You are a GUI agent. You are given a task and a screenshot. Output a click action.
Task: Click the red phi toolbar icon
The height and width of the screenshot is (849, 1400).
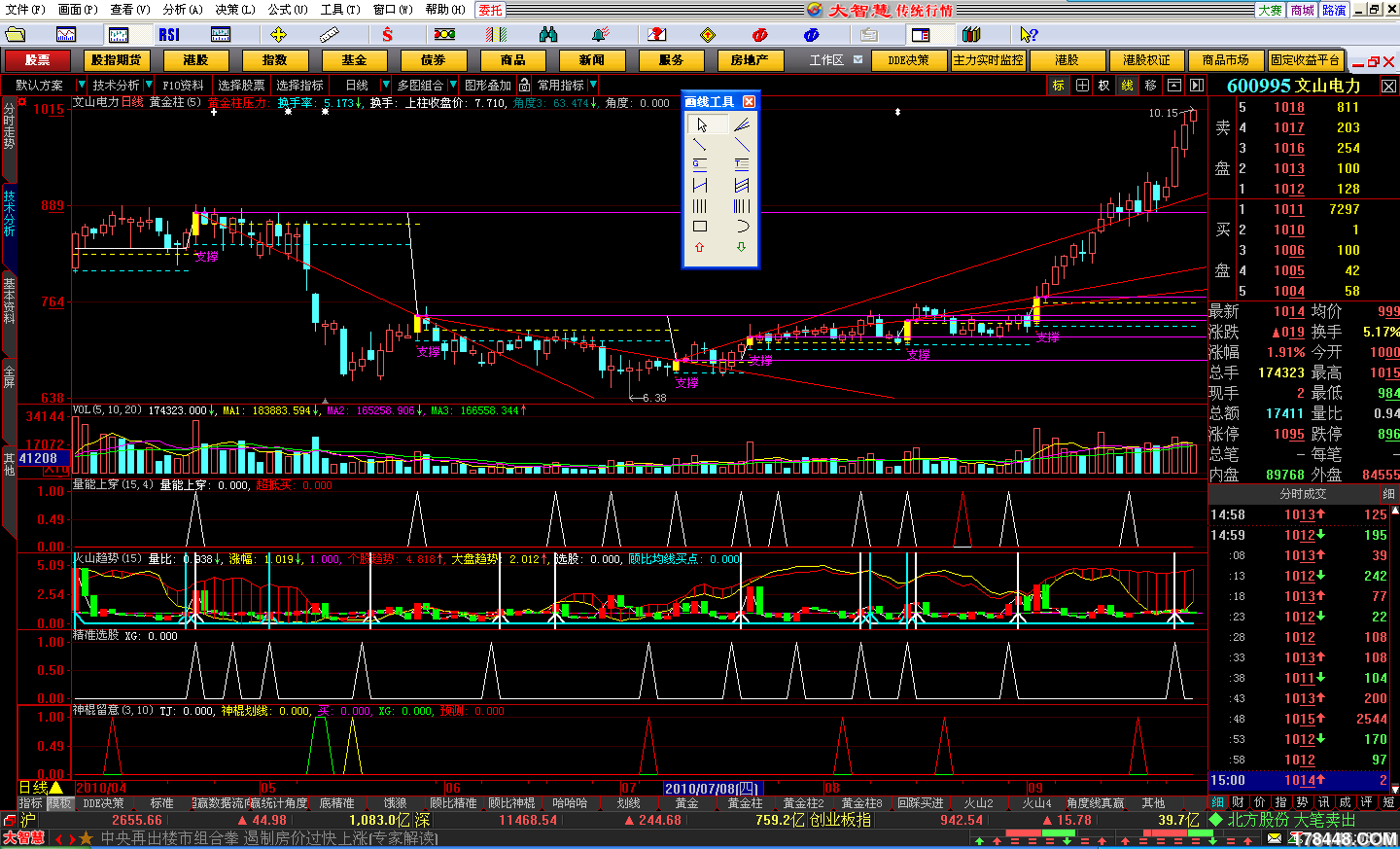759,34
